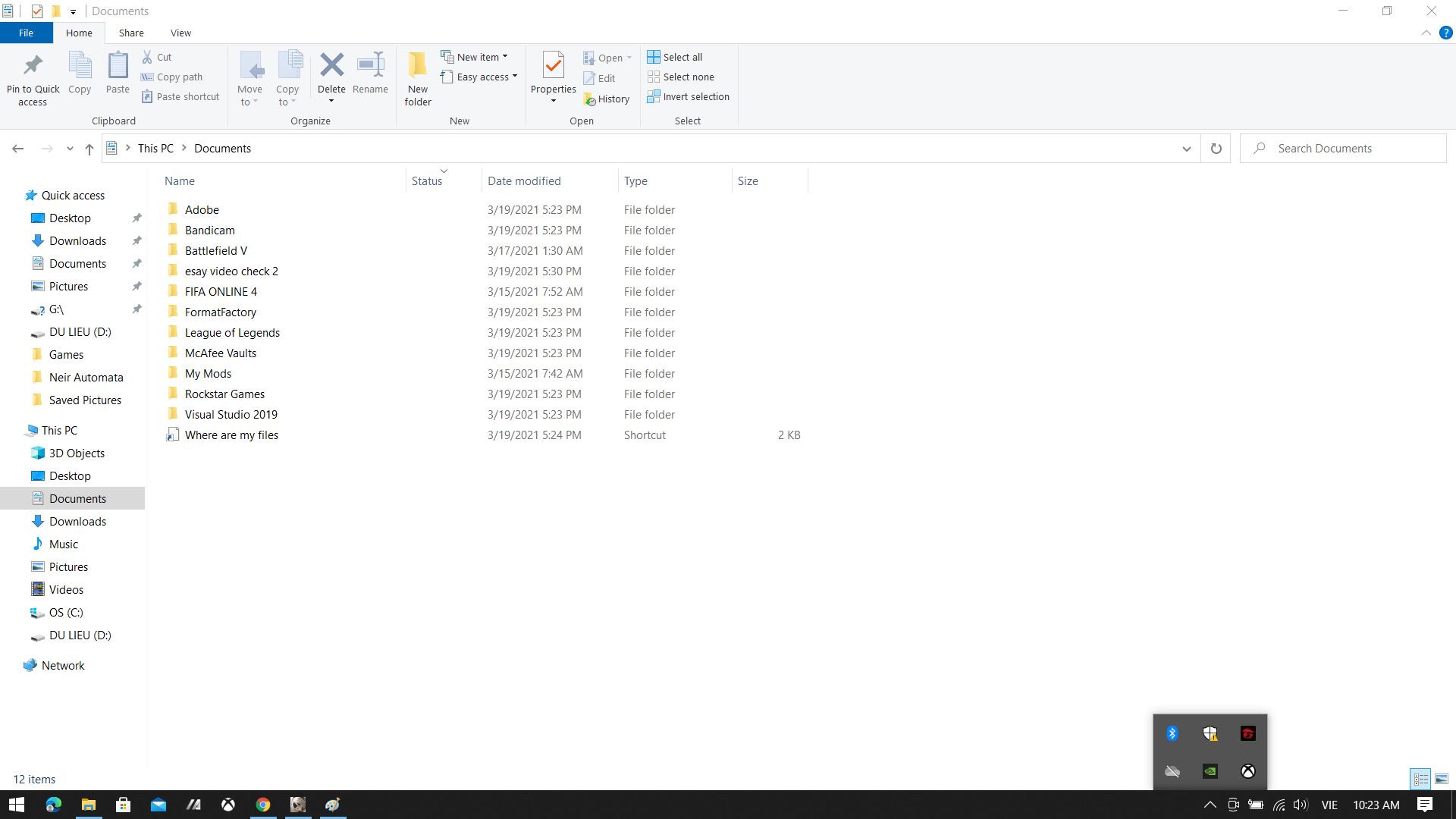
Task: Navigate up one folder level arrow
Action: [x=89, y=149]
